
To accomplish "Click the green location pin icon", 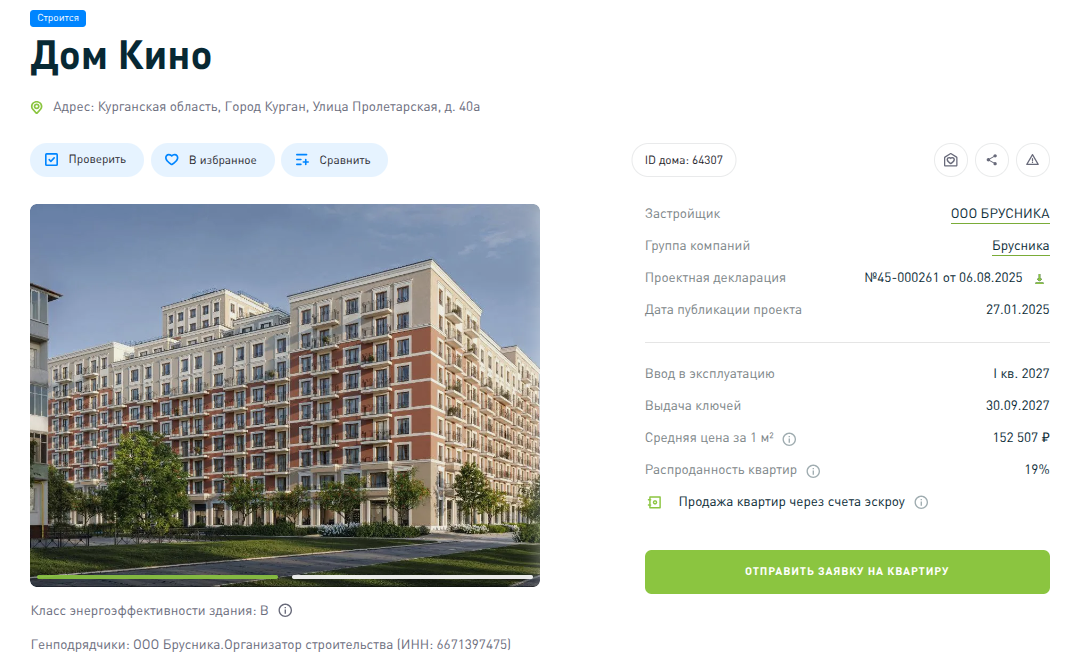I will pyautogui.click(x=37, y=107).
